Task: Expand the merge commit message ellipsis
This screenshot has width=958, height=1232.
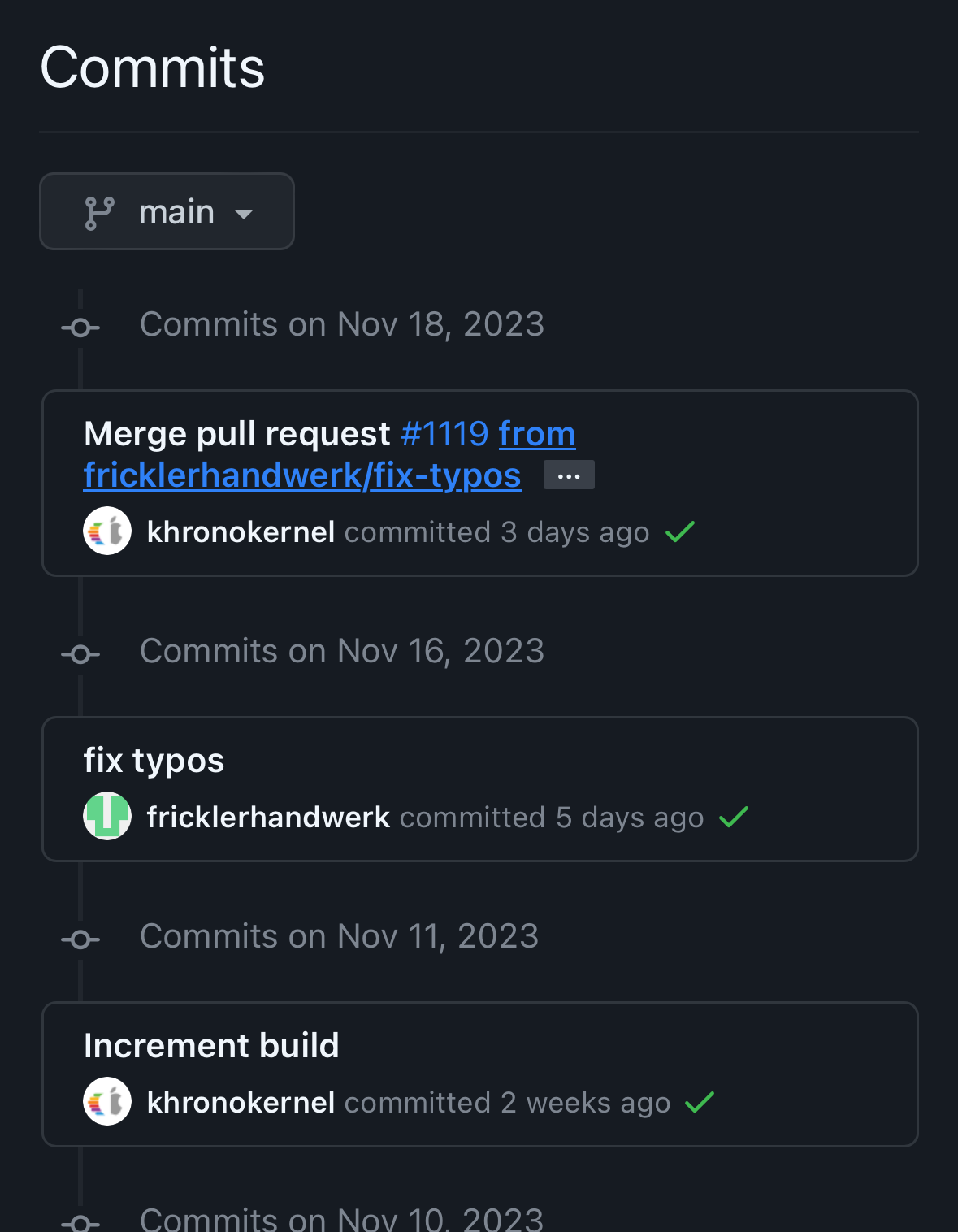Action: [569, 475]
